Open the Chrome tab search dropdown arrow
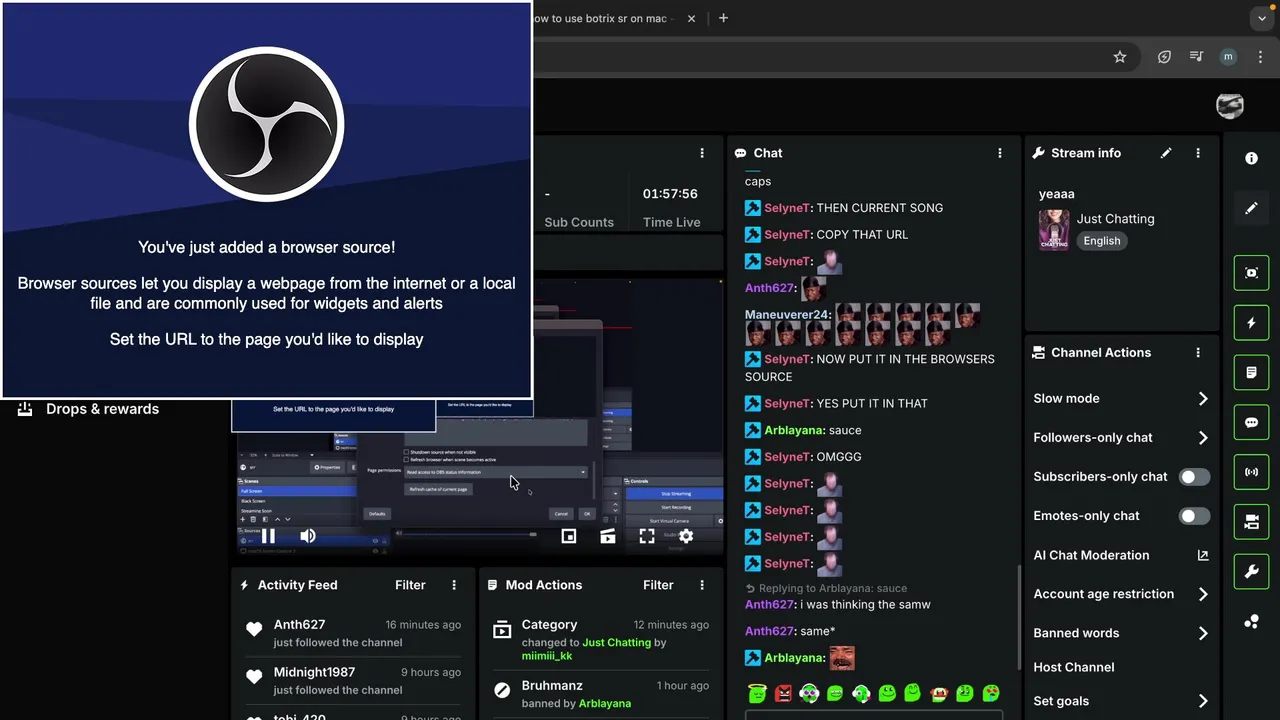 1262,18
